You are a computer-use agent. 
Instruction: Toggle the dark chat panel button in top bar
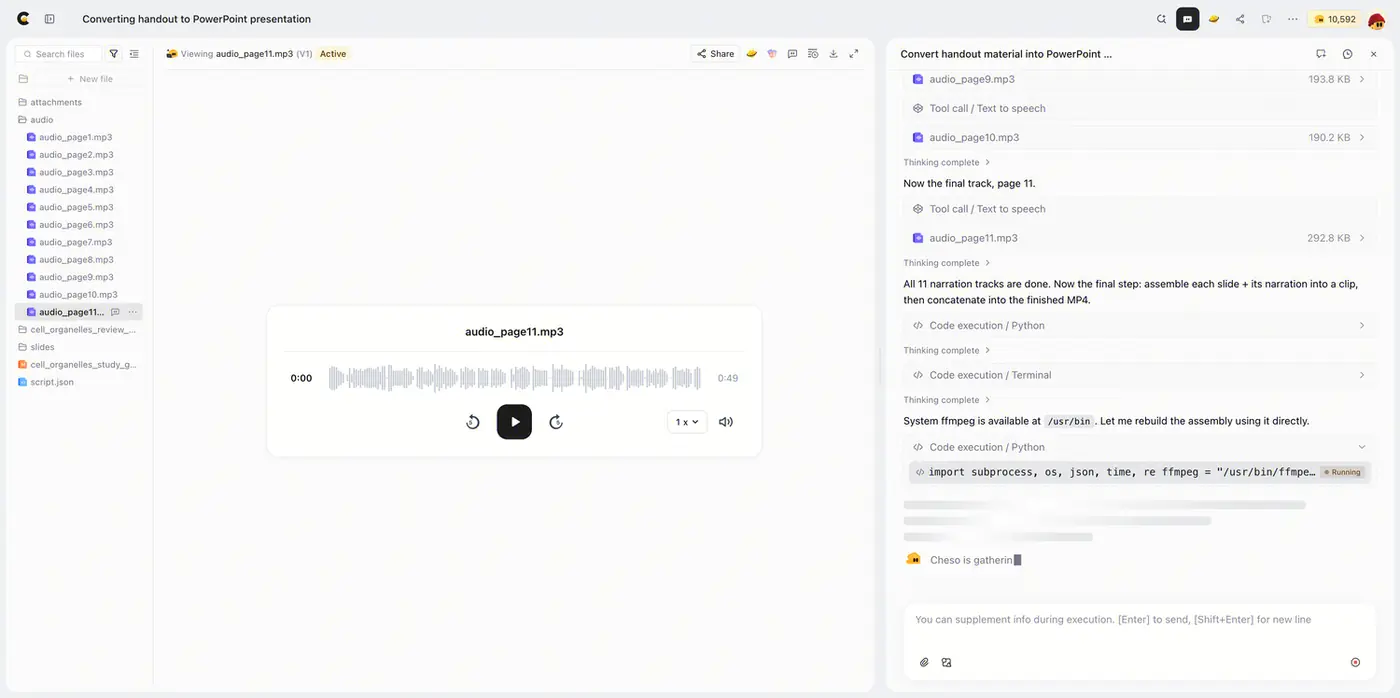[x=1188, y=19]
